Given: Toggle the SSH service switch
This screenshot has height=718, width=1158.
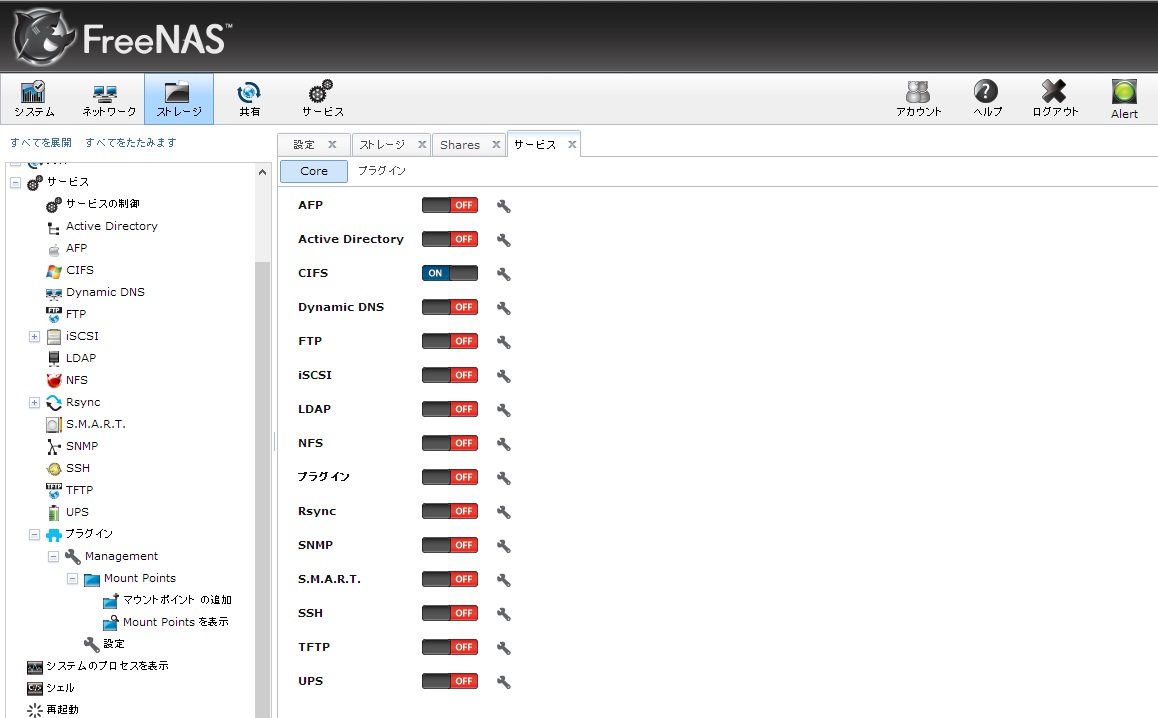Looking at the screenshot, I should [450, 613].
